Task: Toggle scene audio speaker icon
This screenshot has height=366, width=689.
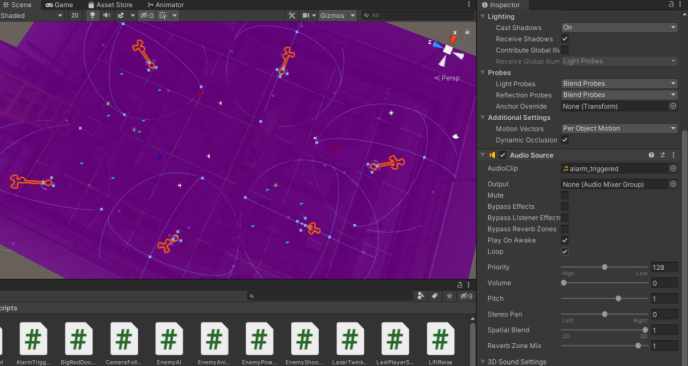Action: coord(106,15)
